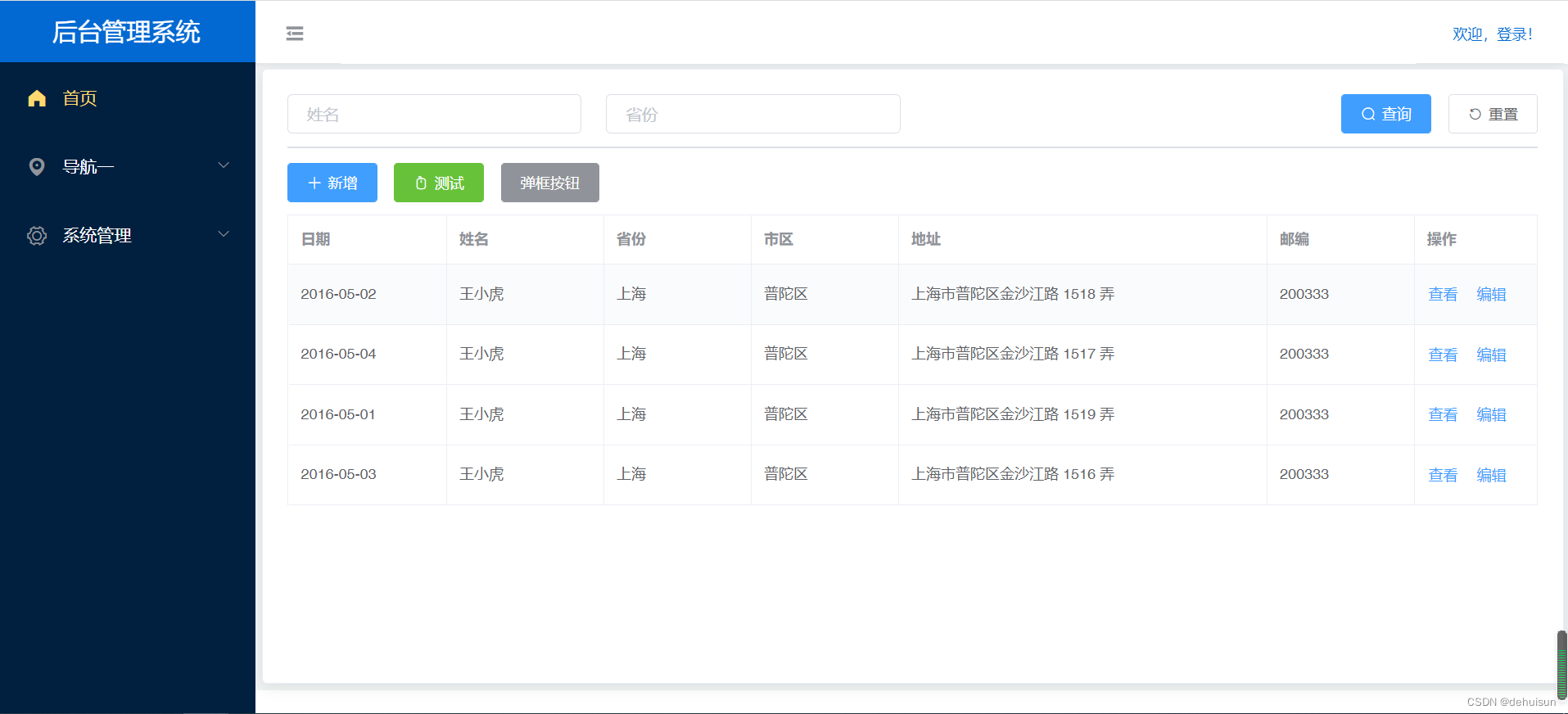Image resolution: width=1568 pixels, height=714 pixels.
Task: Click 查看 for the 2016-05-01 record
Action: 1443,415
